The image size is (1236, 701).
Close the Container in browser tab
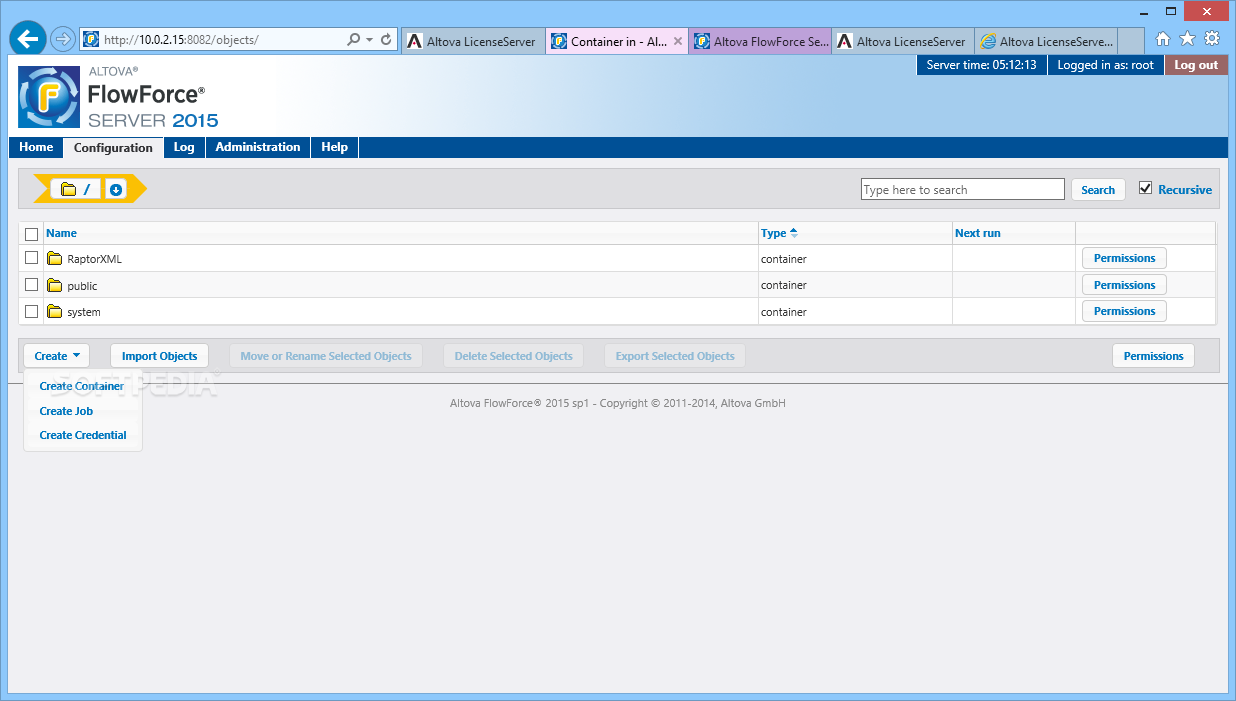tap(678, 41)
